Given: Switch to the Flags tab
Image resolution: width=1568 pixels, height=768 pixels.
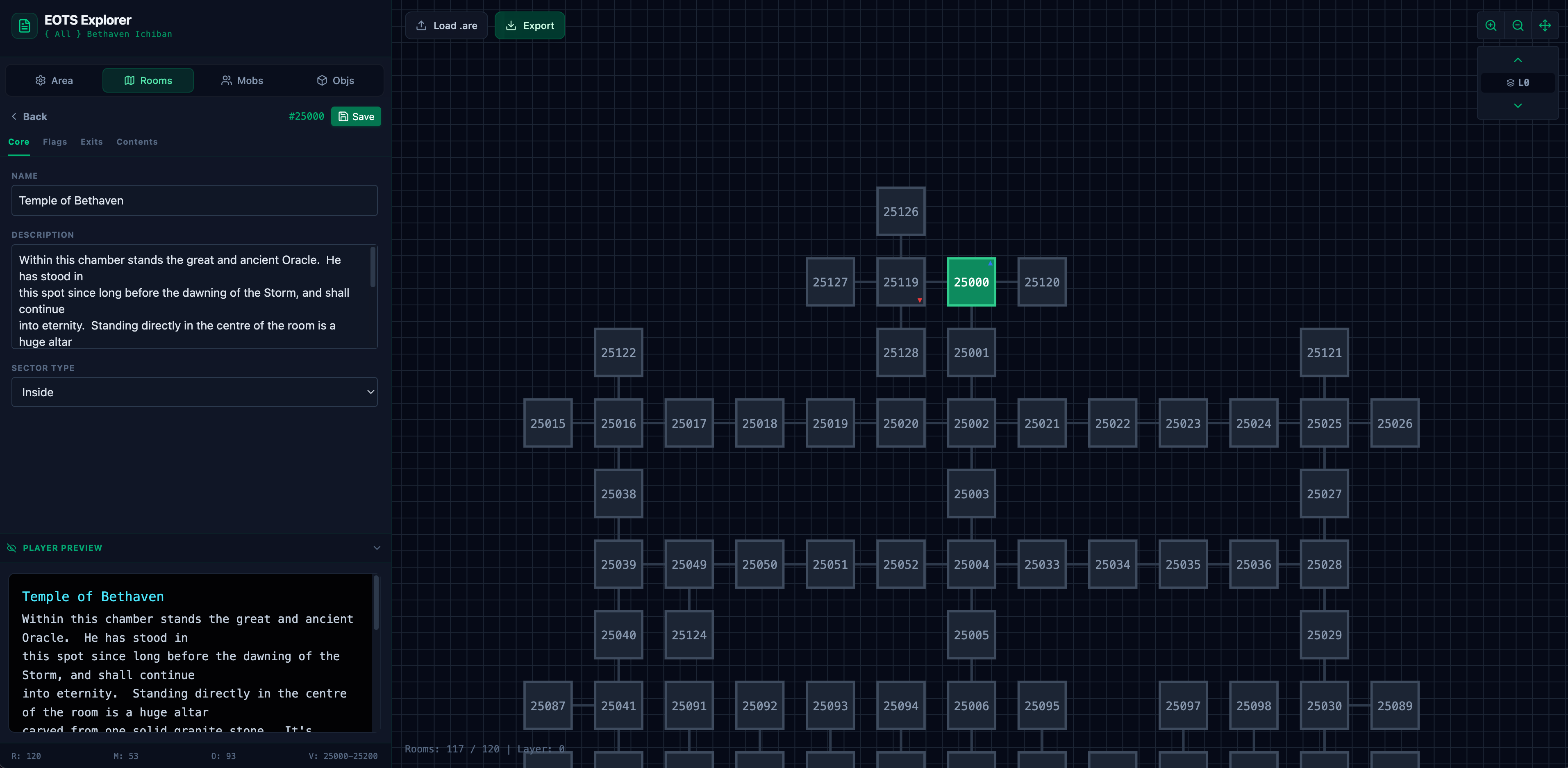Looking at the screenshot, I should [x=55, y=142].
